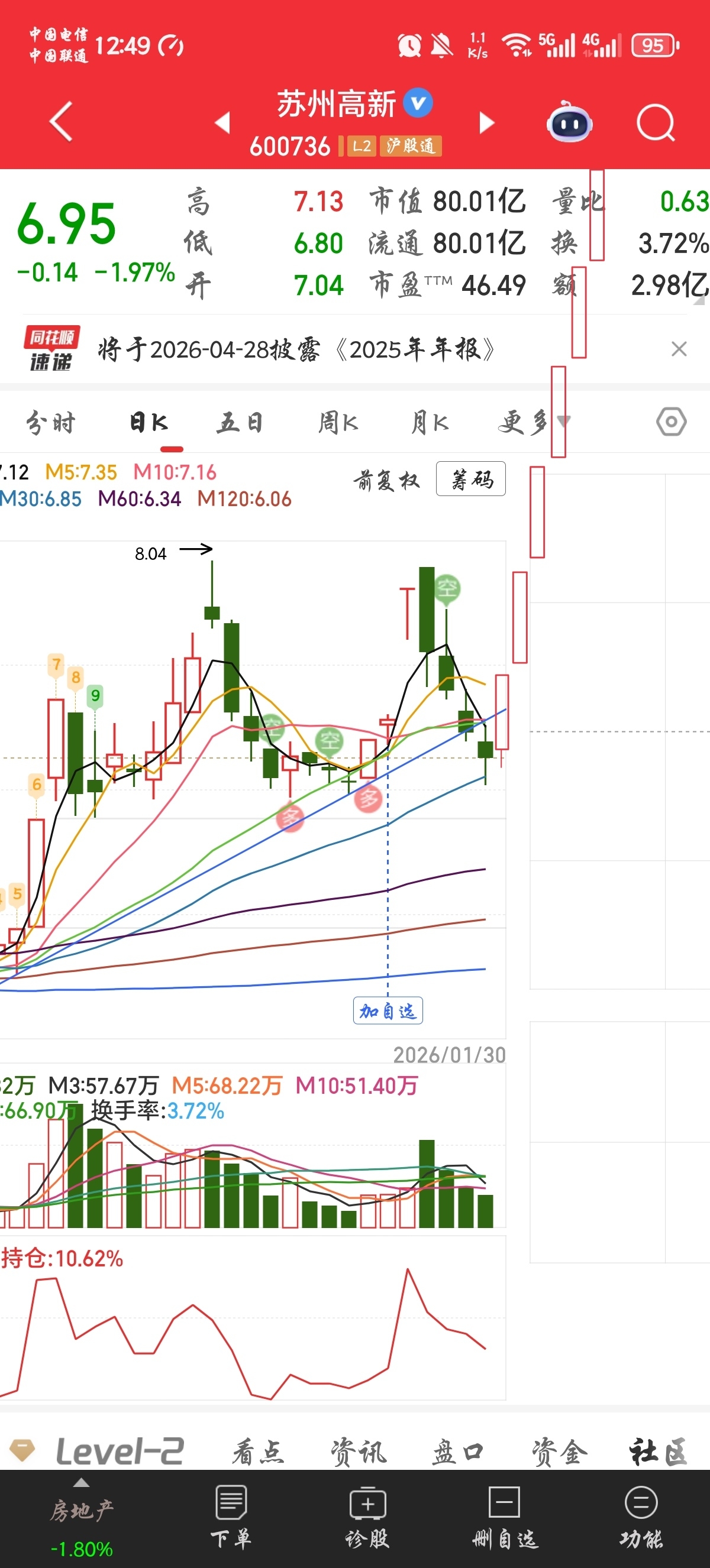Open the 资金 capital flow tab
This screenshot has width=710, height=1568.
coord(560,1452)
